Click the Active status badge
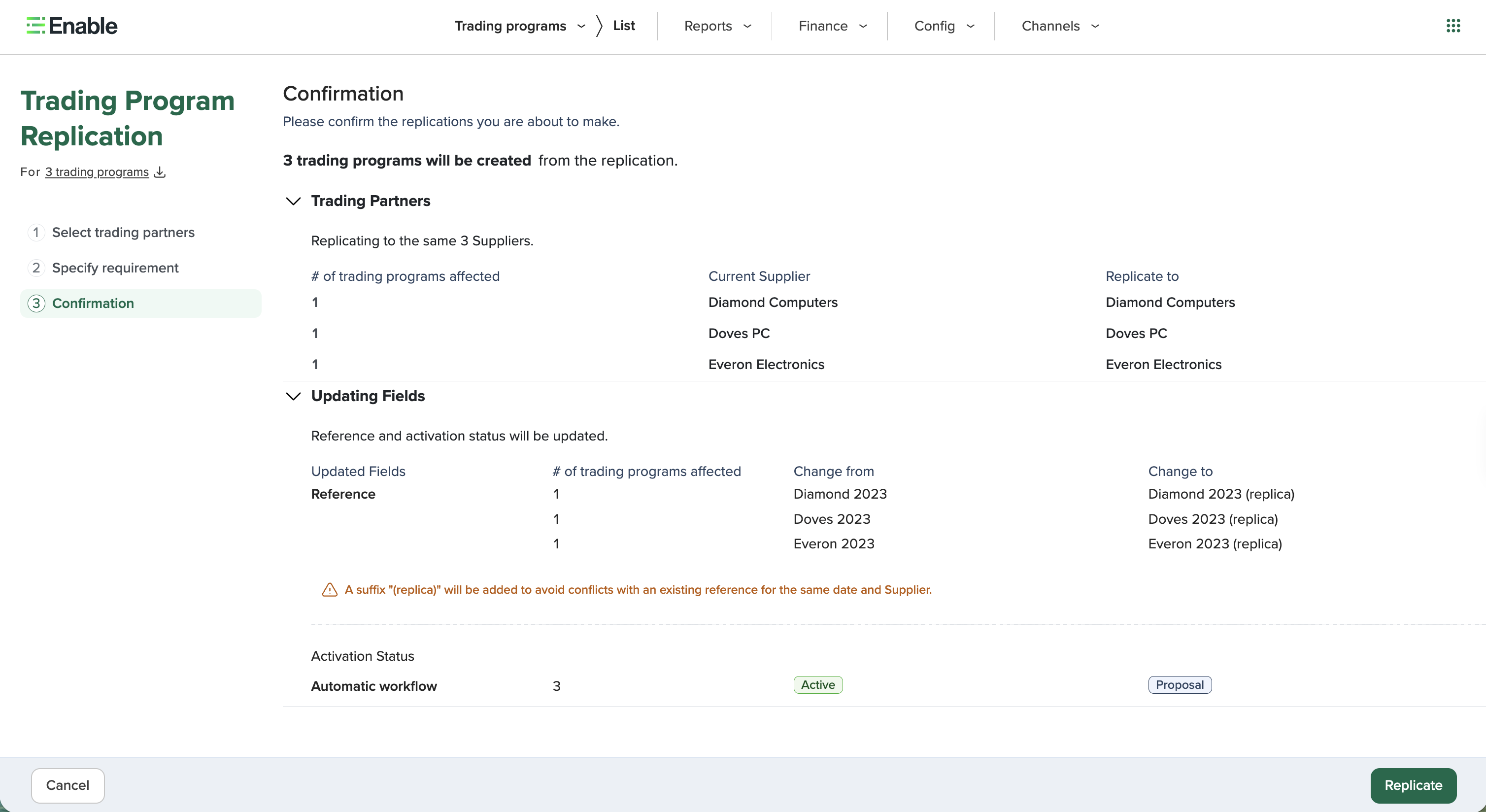The width and height of the screenshot is (1486, 812). (x=818, y=684)
